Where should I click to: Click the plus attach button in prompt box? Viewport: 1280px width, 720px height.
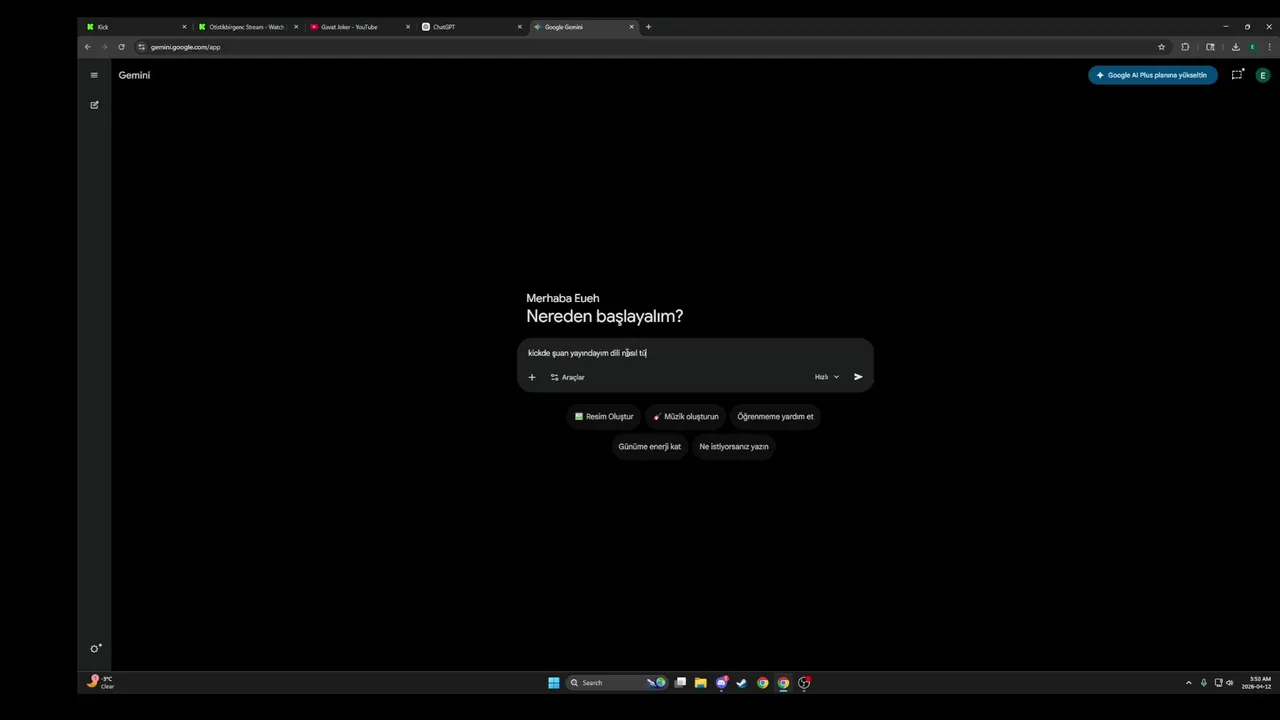click(x=532, y=377)
